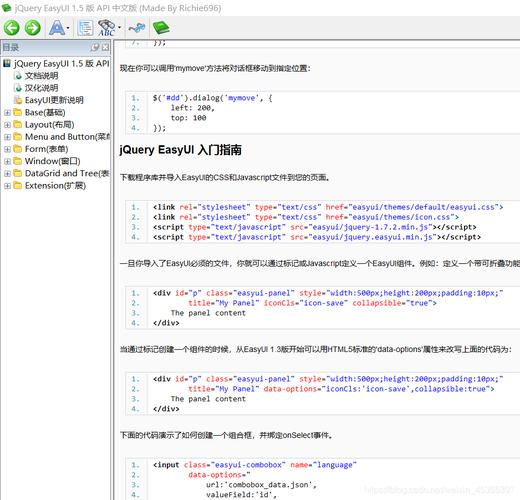Expand the Window(窗口) folder node

tap(7, 162)
